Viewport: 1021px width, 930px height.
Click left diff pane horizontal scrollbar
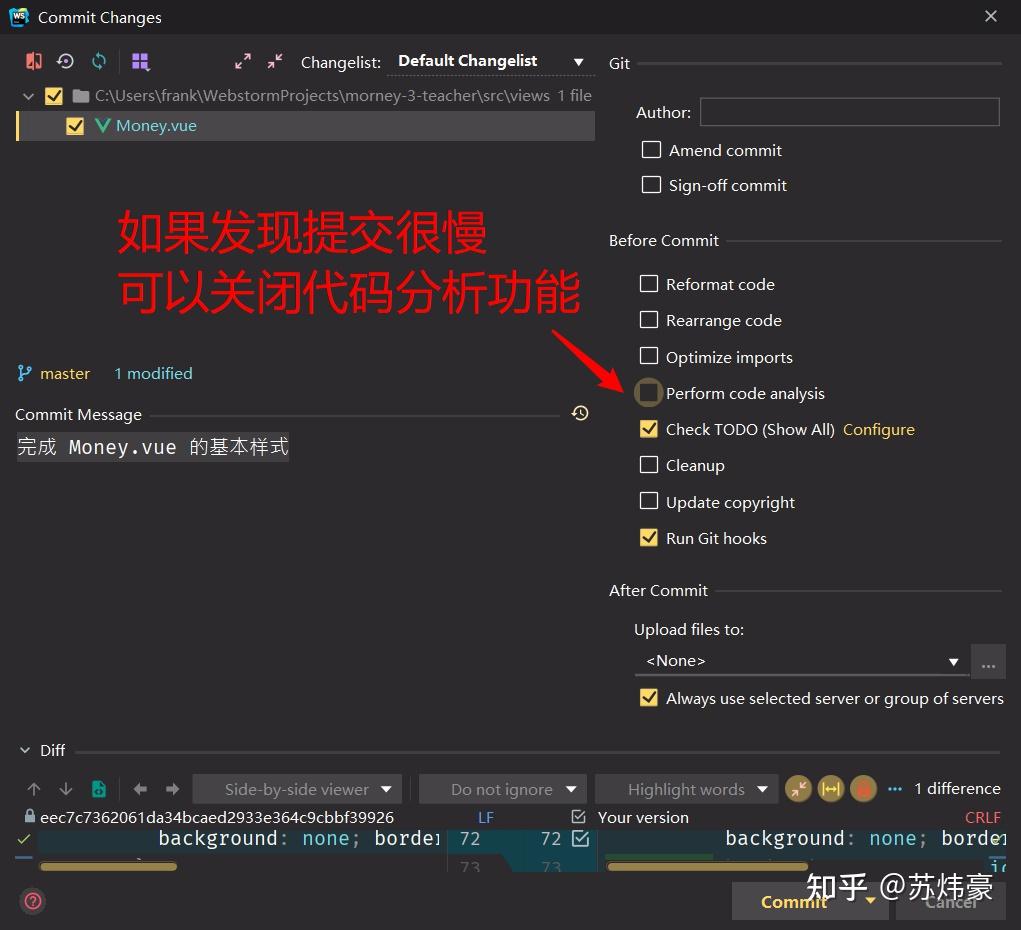pyautogui.click(x=109, y=866)
